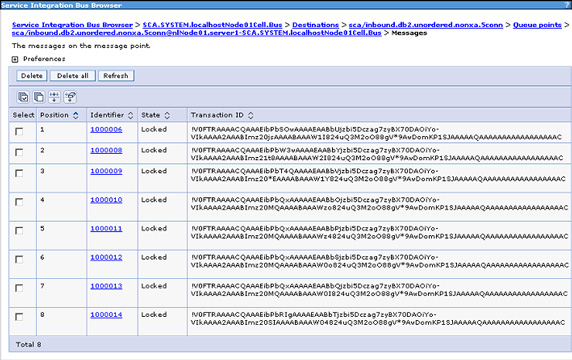Click the Identifier column header label

pyautogui.click(x=107, y=115)
